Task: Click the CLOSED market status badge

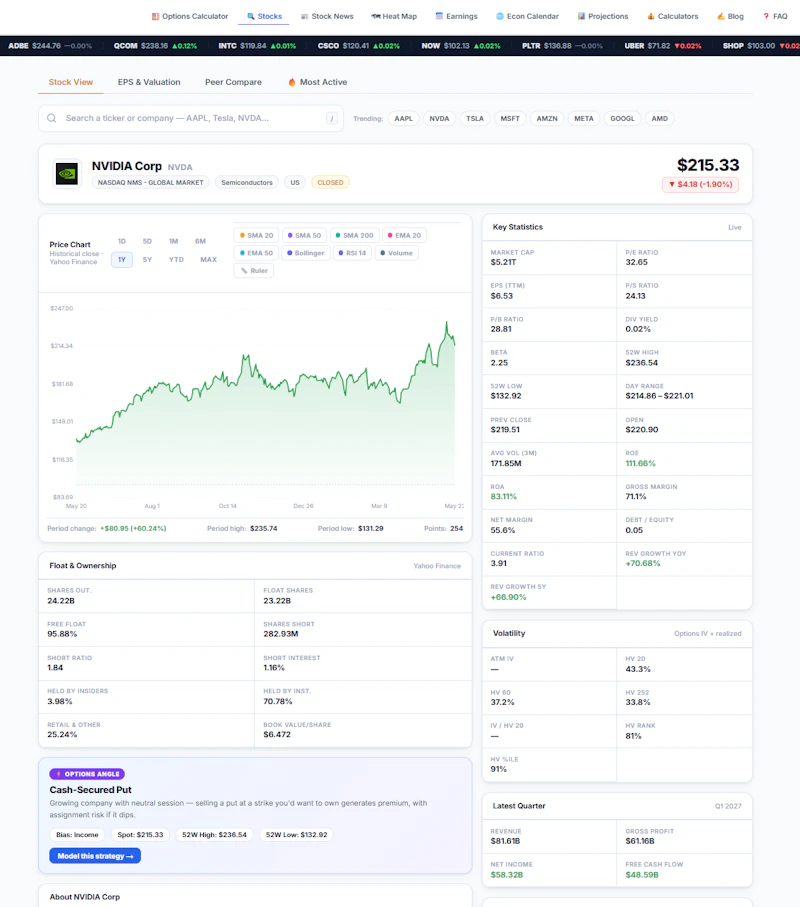Action: click(330, 182)
